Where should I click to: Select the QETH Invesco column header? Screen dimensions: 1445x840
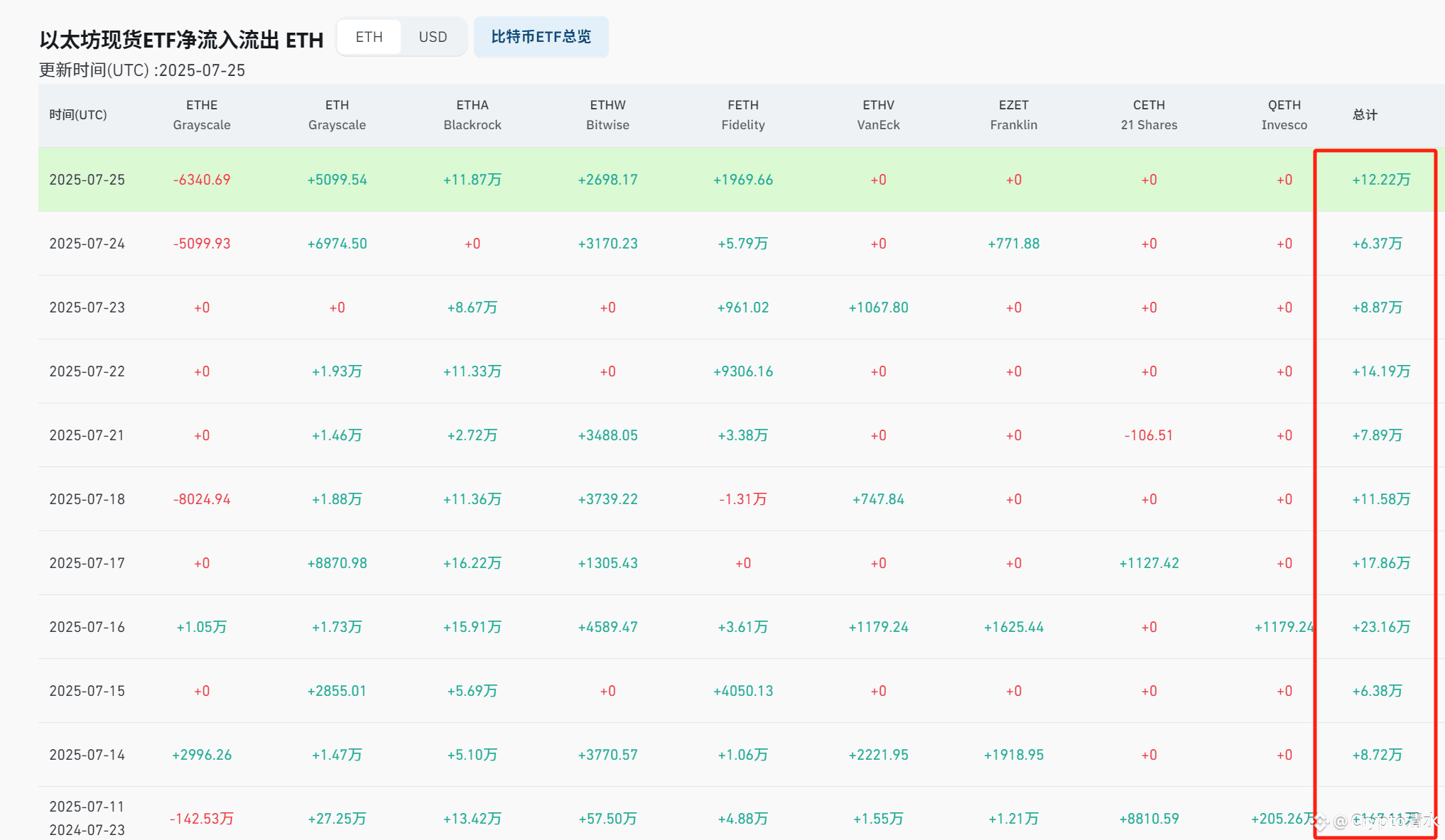click(1284, 115)
